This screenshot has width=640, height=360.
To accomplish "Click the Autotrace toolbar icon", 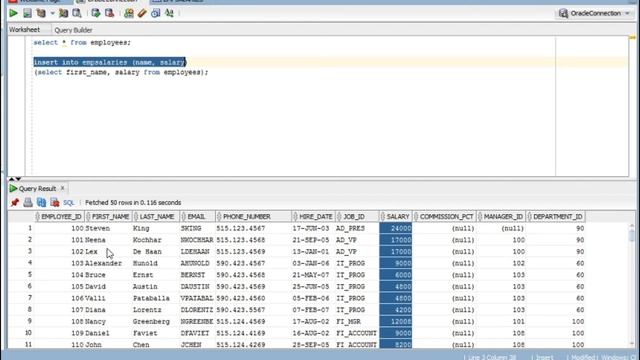I will pos(63,13).
